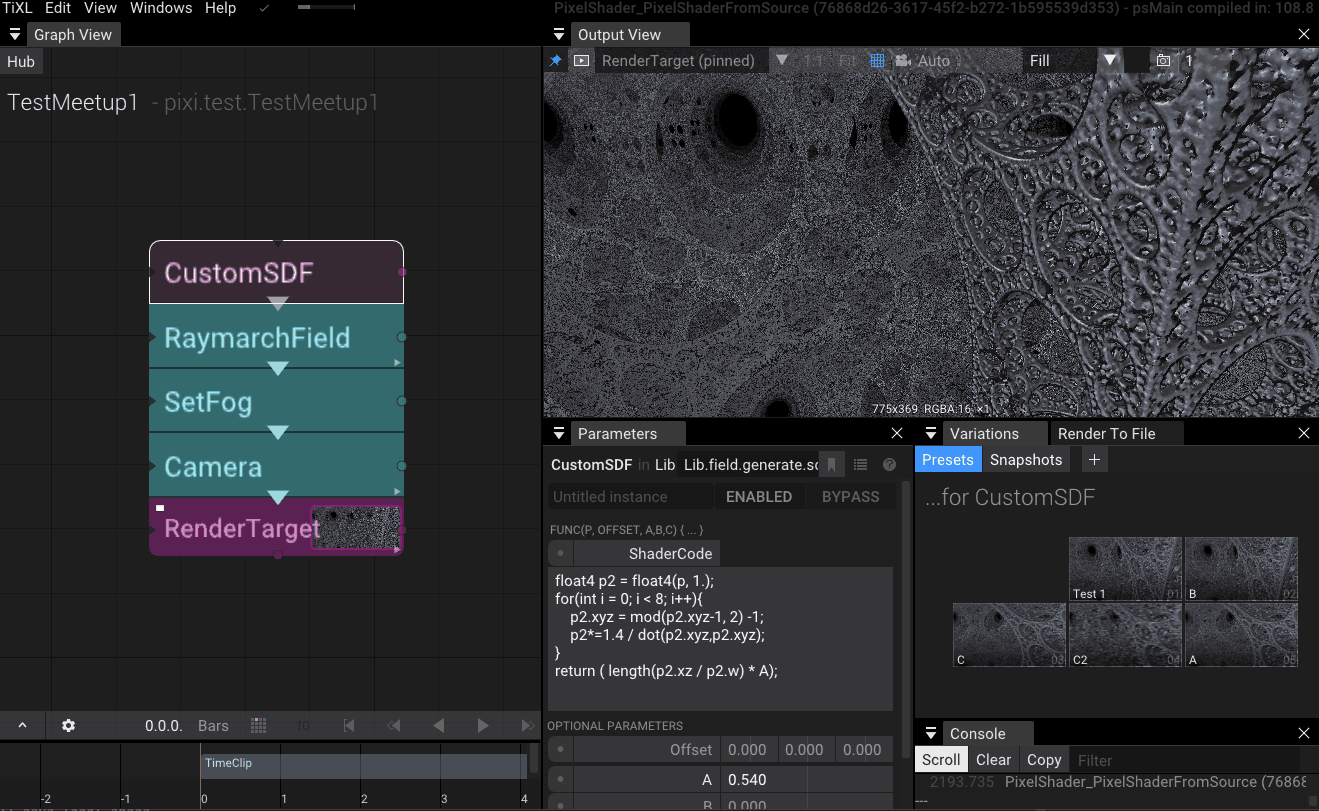
Task: Open the timeline settings gear icon
Action: (67, 725)
